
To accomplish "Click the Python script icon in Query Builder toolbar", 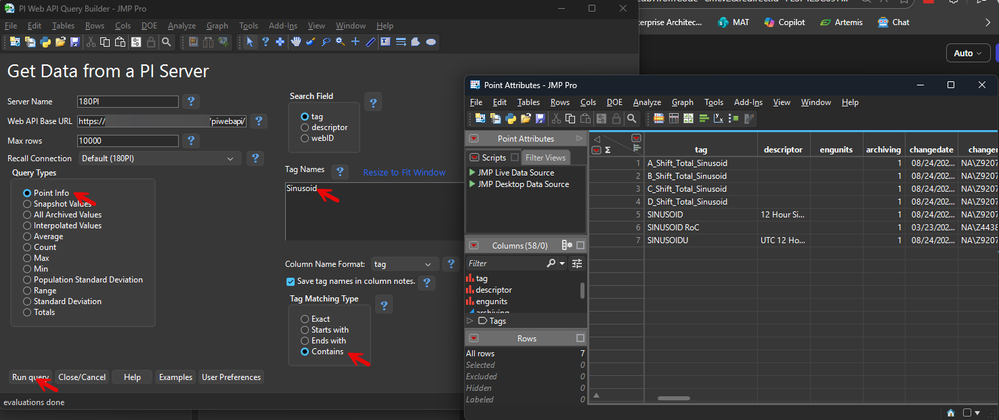I will 45,42.
